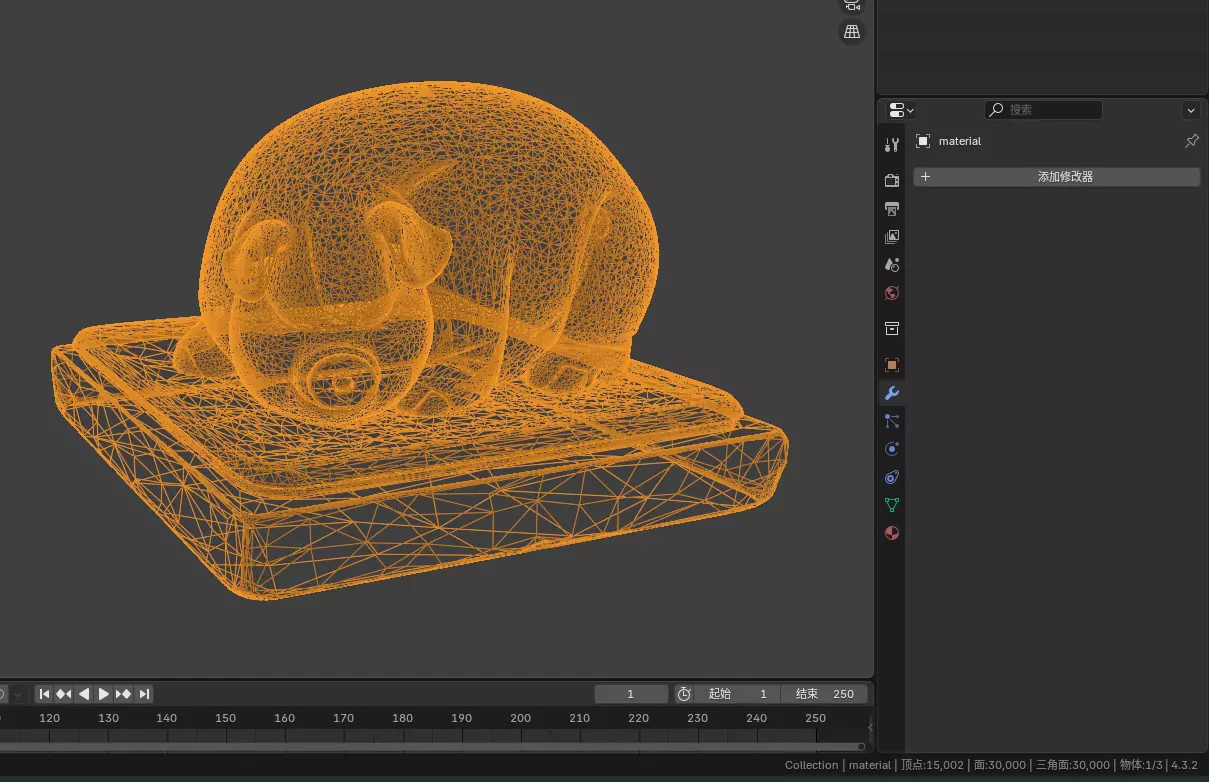
Task: Open the Object Constraints tab
Action: (892, 477)
